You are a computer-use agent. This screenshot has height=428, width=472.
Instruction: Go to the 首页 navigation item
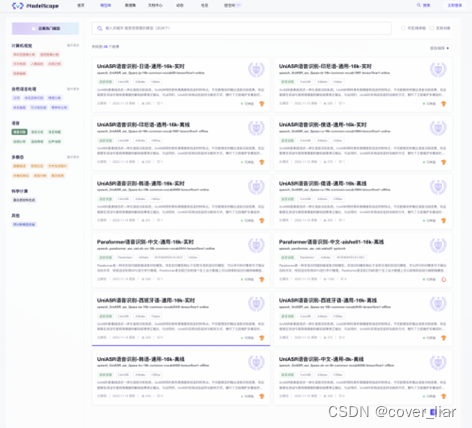[81, 5]
